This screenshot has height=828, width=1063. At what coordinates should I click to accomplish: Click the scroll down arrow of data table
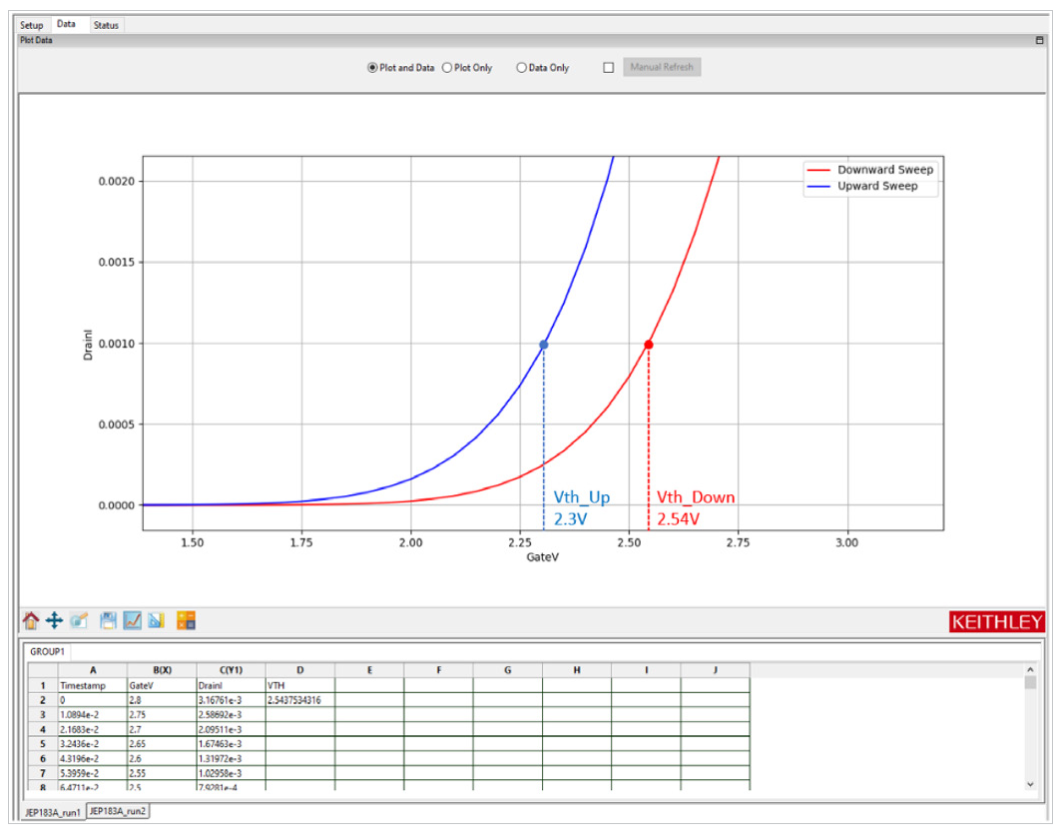1030,784
